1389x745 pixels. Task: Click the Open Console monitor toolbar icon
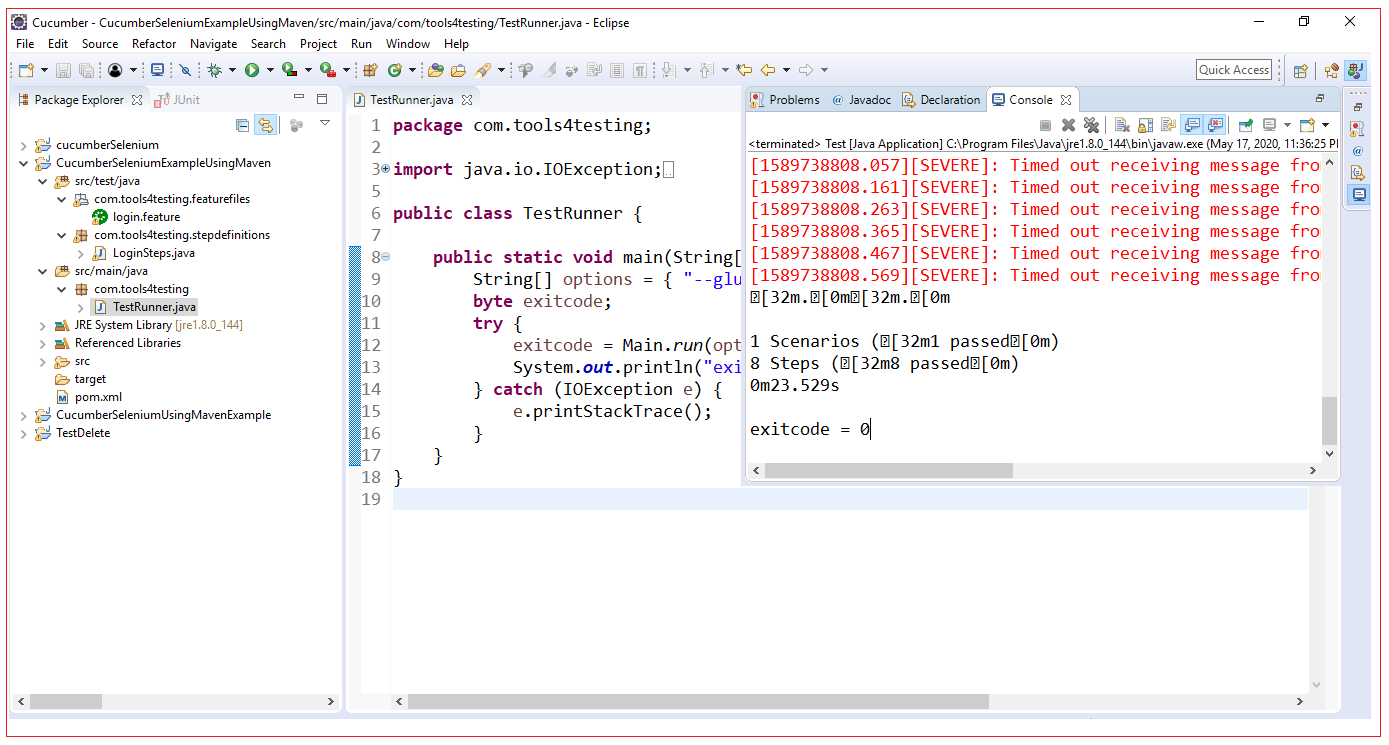[157, 70]
